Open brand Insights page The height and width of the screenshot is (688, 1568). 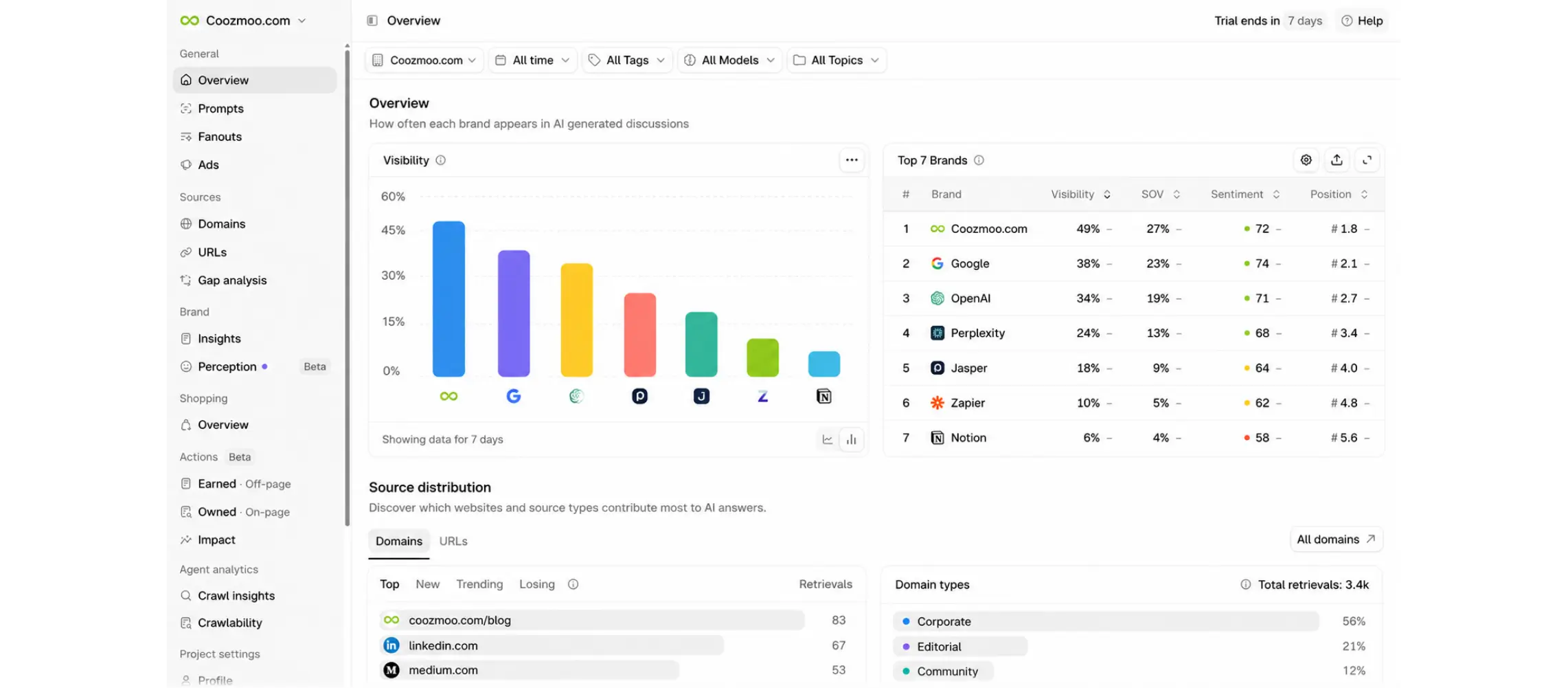point(255,339)
